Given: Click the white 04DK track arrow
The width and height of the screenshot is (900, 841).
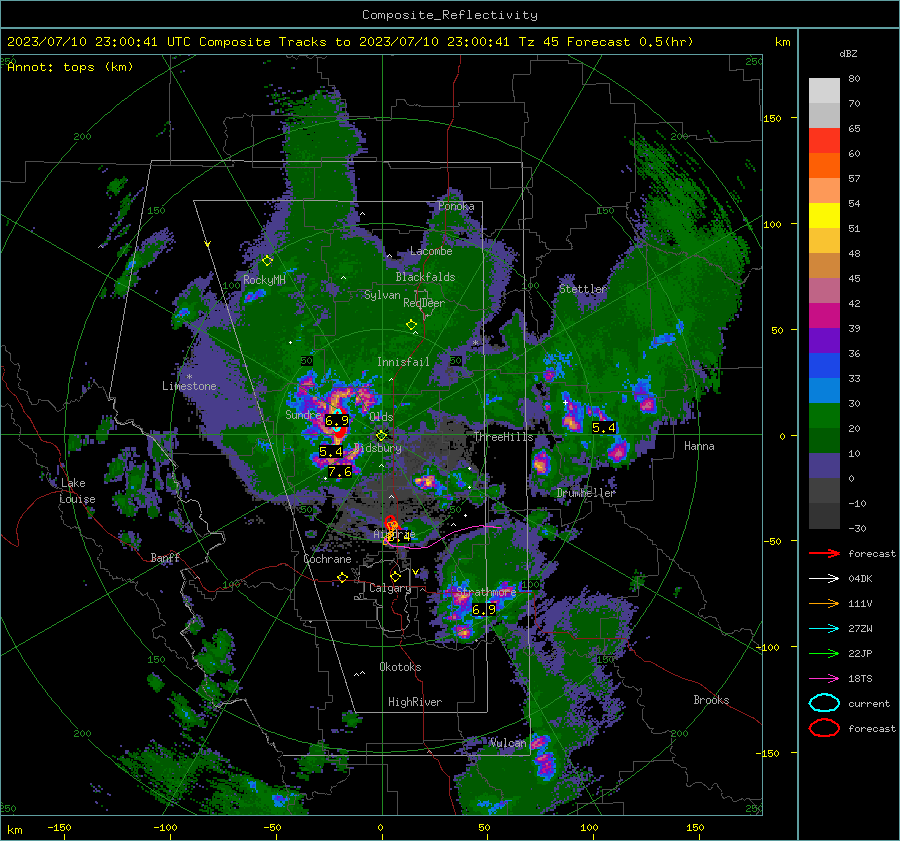Looking at the screenshot, I should click(x=824, y=579).
